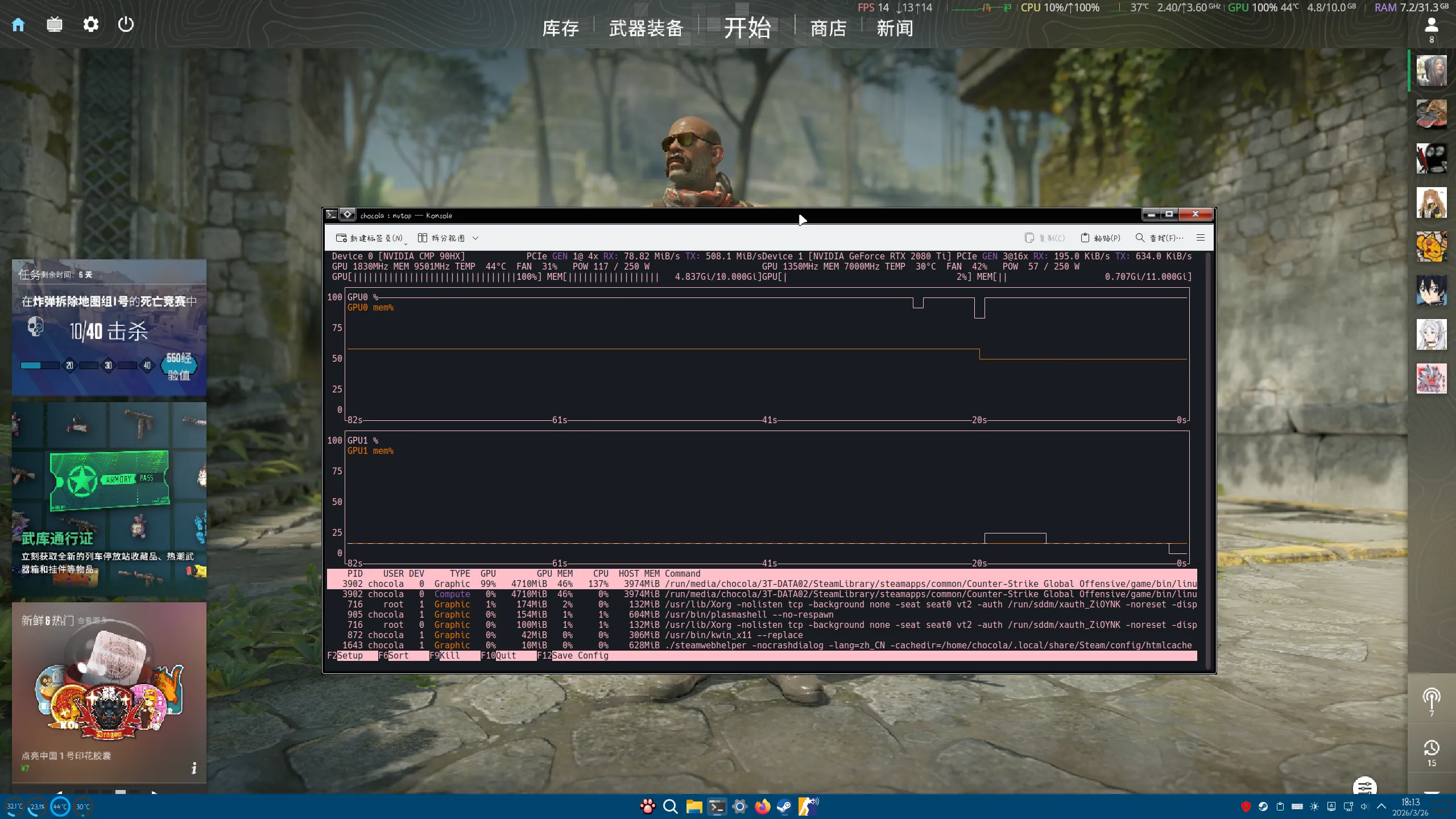1456x819 pixels.
Task: Toggle the brightness icon in the system tray
Action: point(1314,806)
